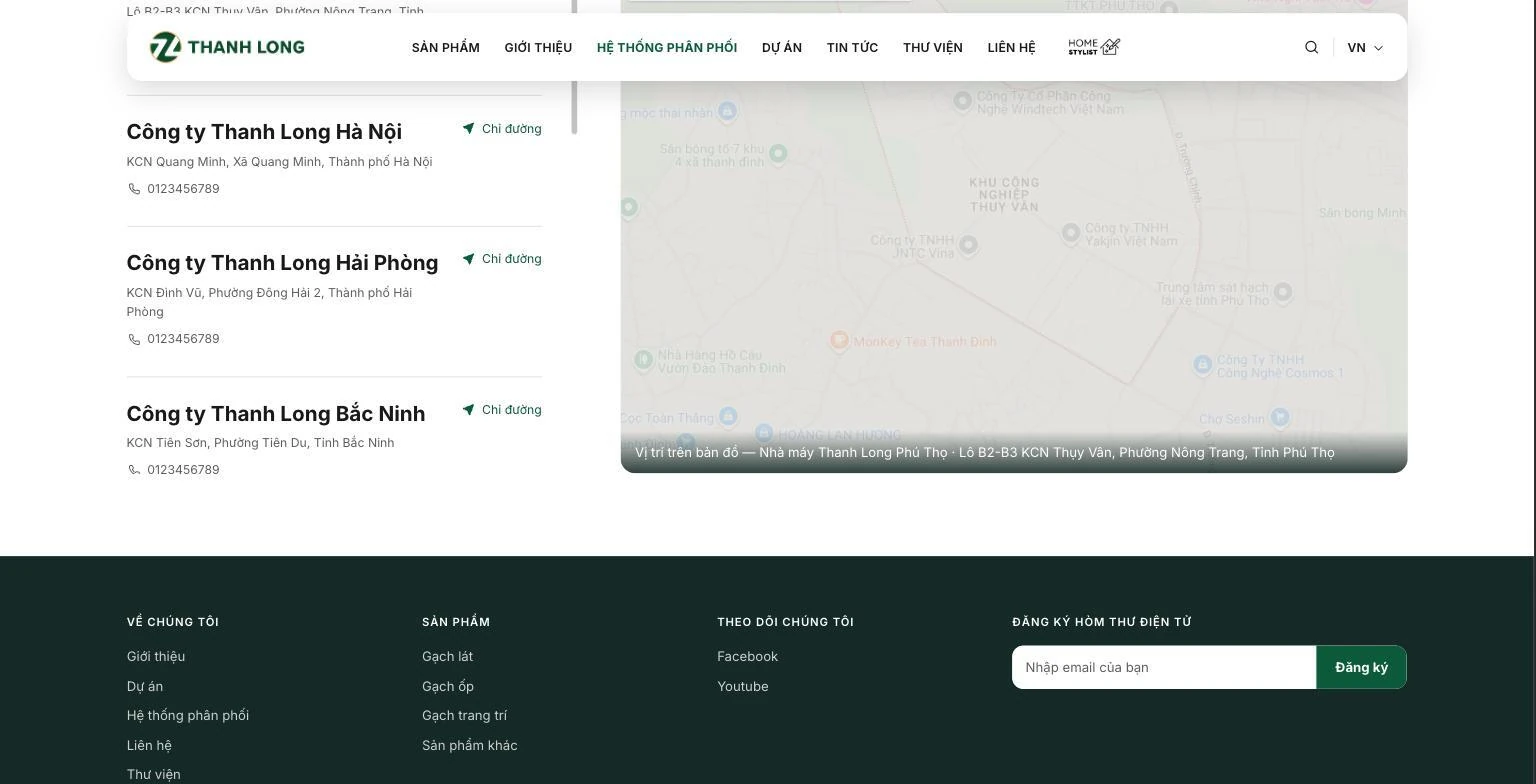1536x784 pixels.
Task: Click Chỉ đường for Thanh Long Bắc Ninh
Action: tap(502, 410)
